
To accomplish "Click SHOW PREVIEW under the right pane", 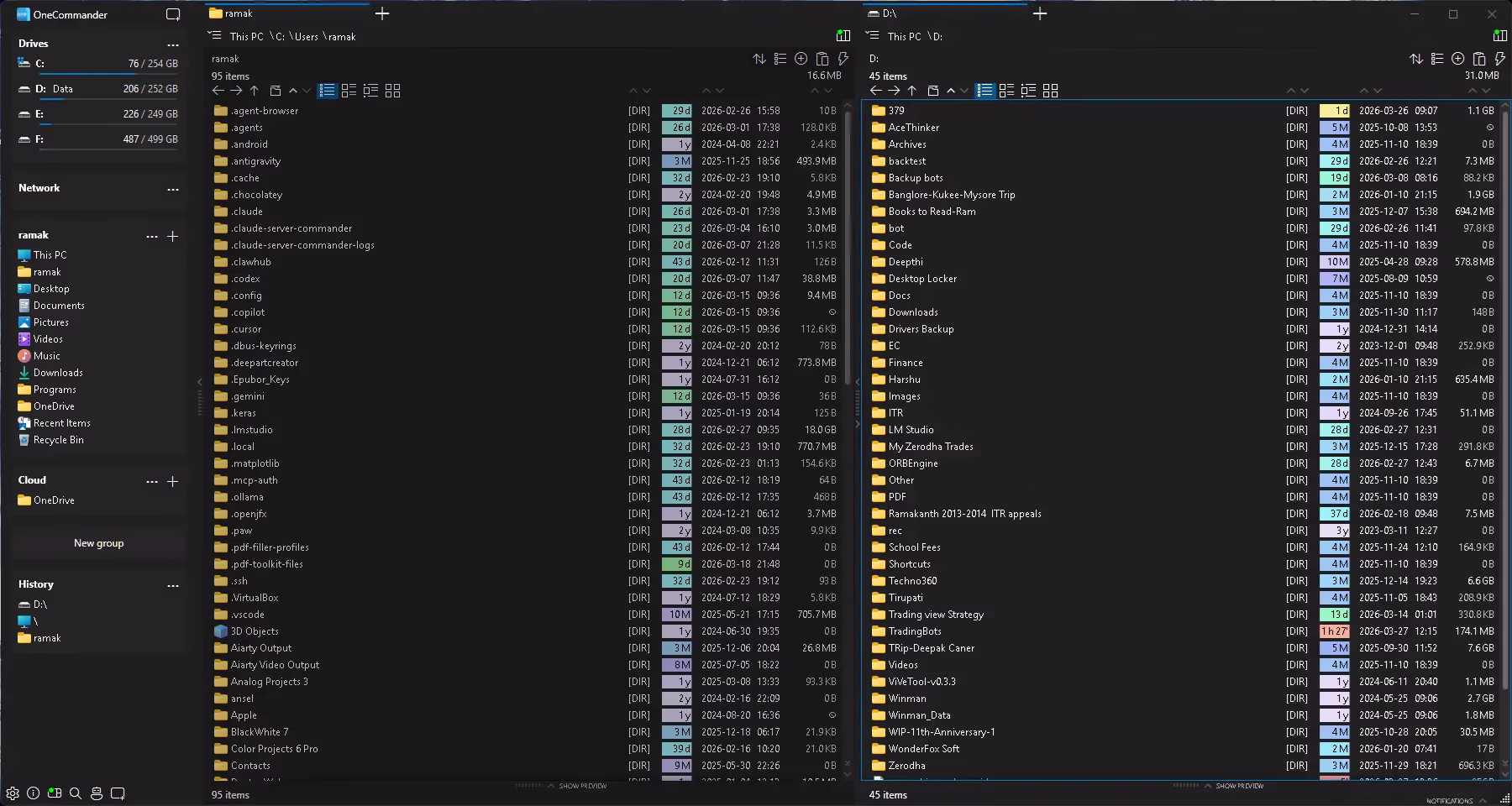I will pyautogui.click(x=1239, y=786).
